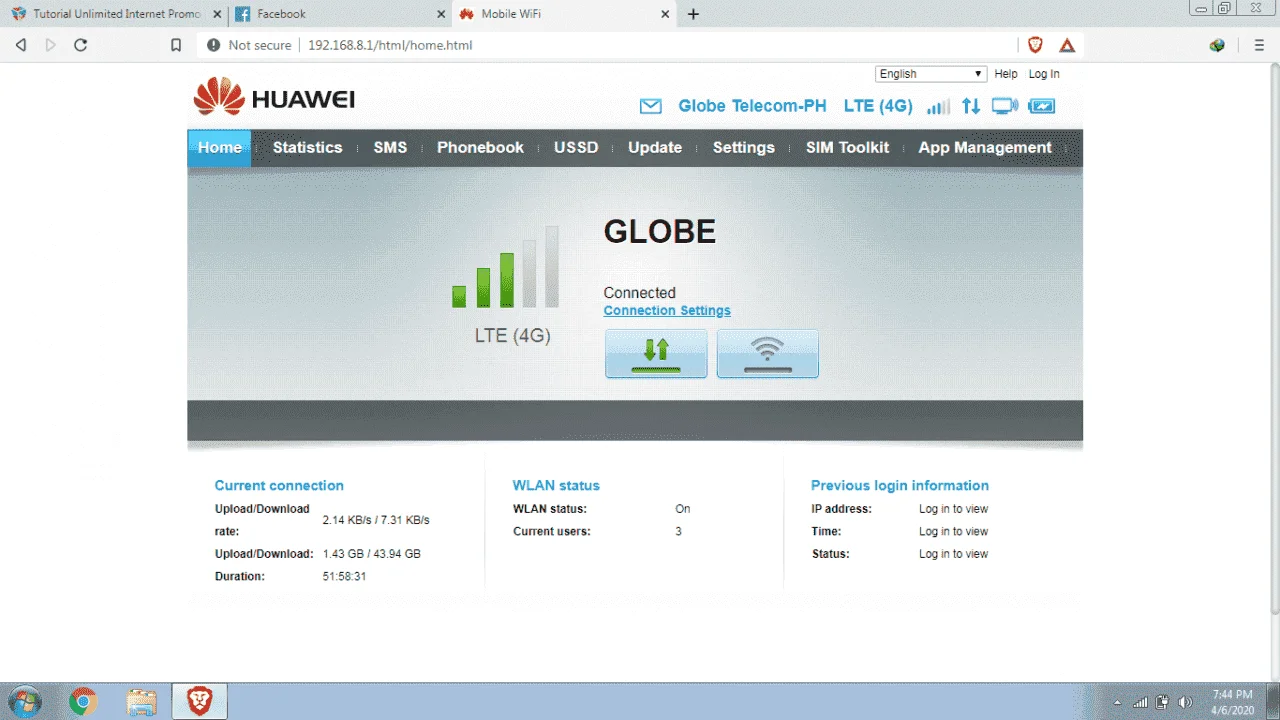Click the duration value 51:58:31
Screen dimensions: 1280x720
point(344,577)
